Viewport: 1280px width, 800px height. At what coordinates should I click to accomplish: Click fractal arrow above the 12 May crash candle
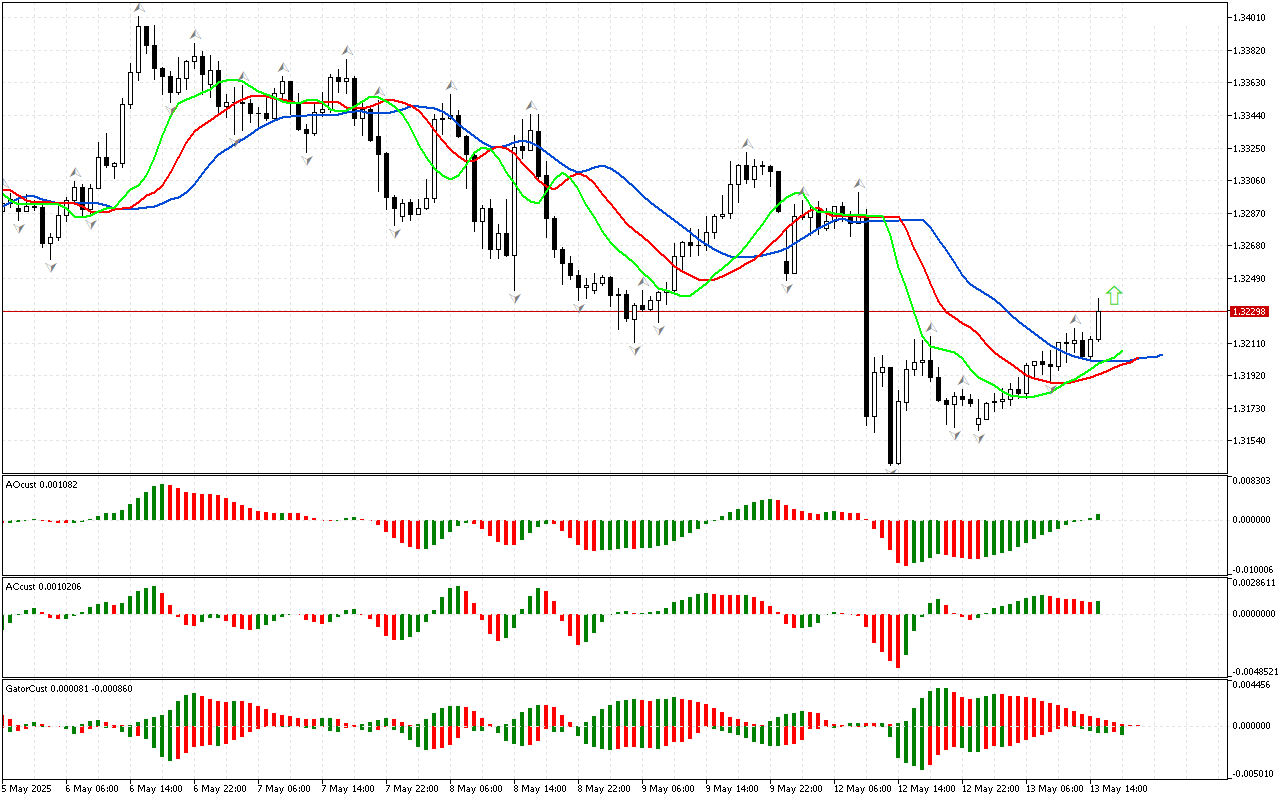click(858, 184)
